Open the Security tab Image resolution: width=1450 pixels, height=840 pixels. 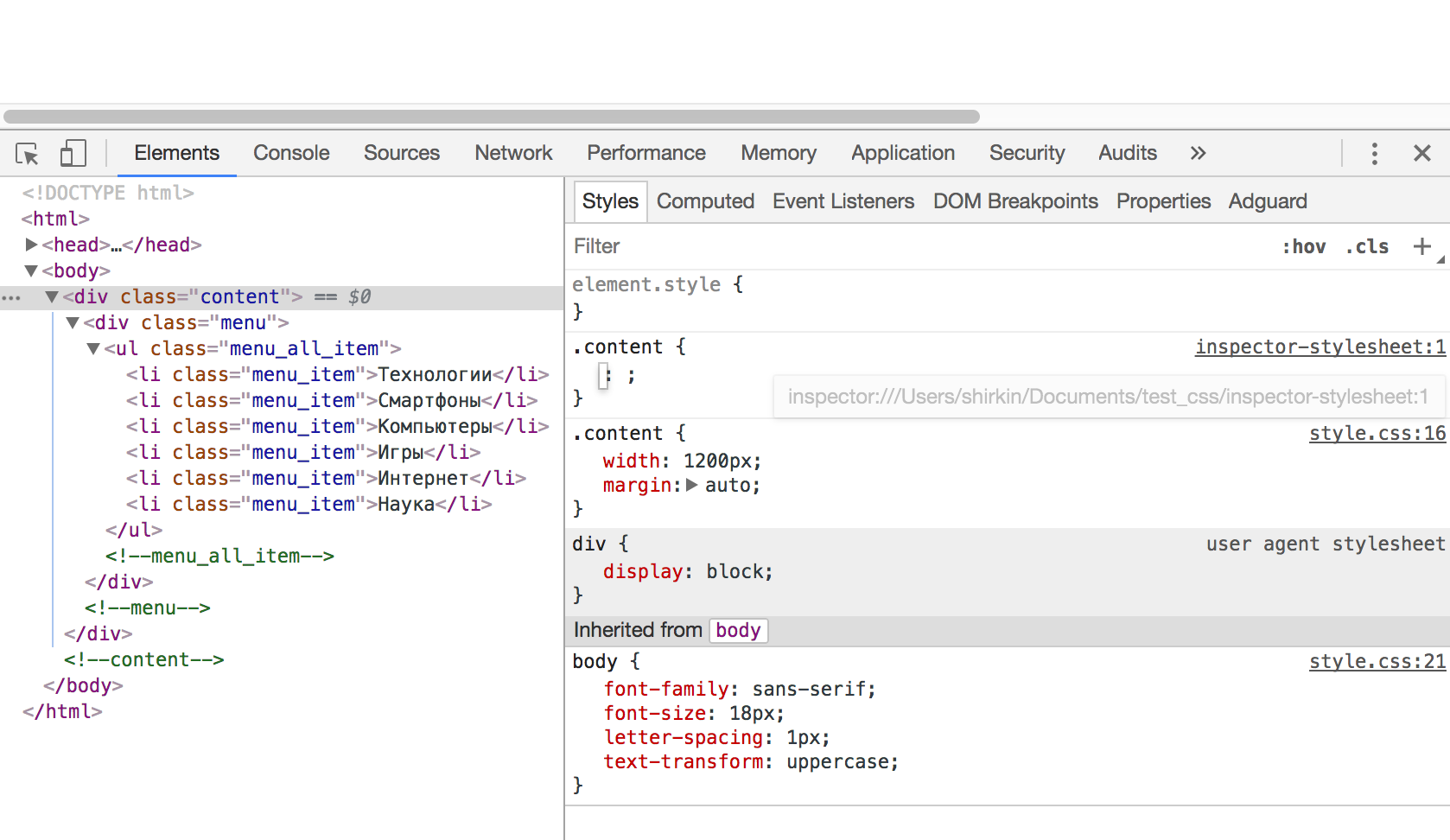[1027, 153]
